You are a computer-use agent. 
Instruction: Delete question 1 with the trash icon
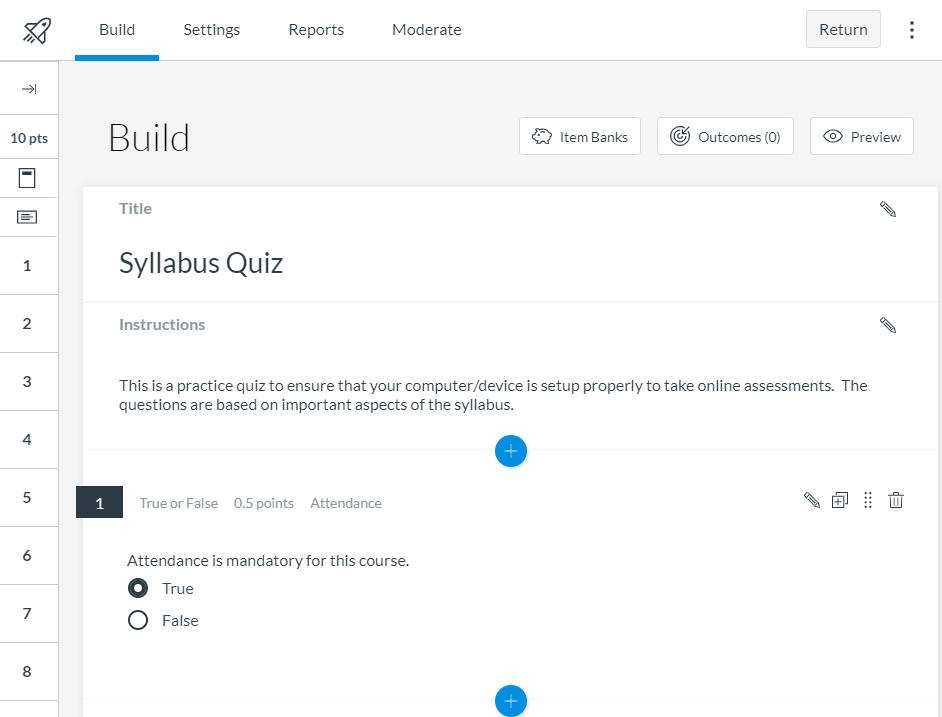coord(895,499)
